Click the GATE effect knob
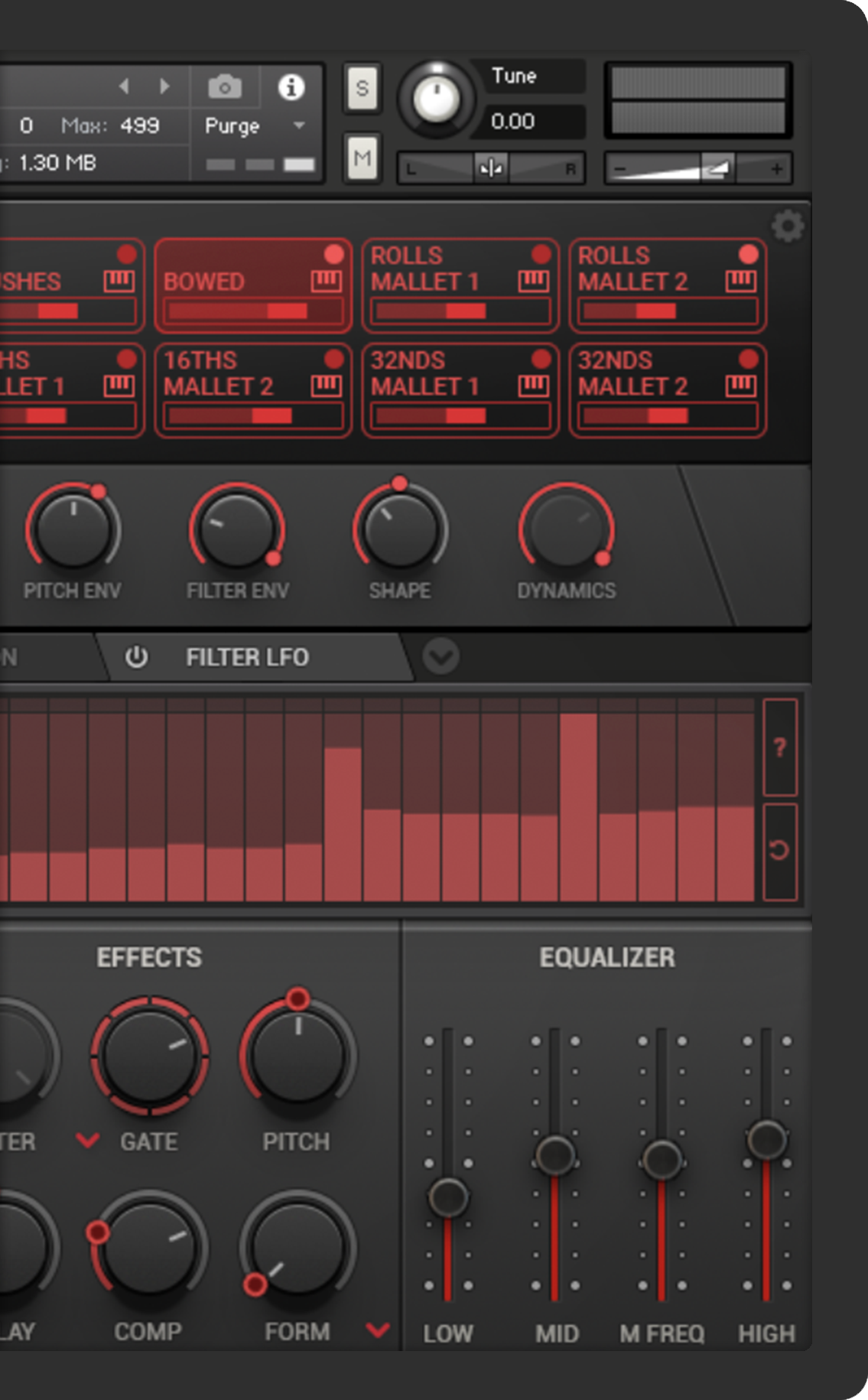The height and width of the screenshot is (1400, 868). click(150, 1056)
